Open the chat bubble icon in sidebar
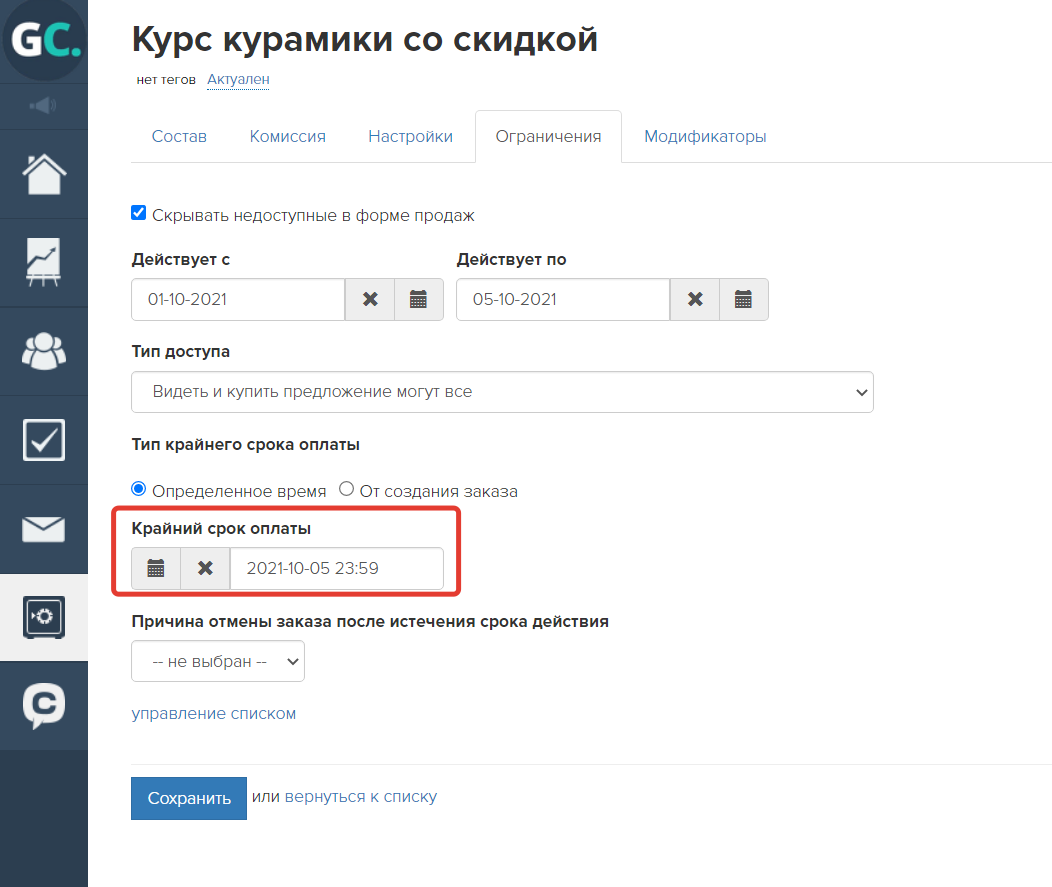 tap(44, 706)
